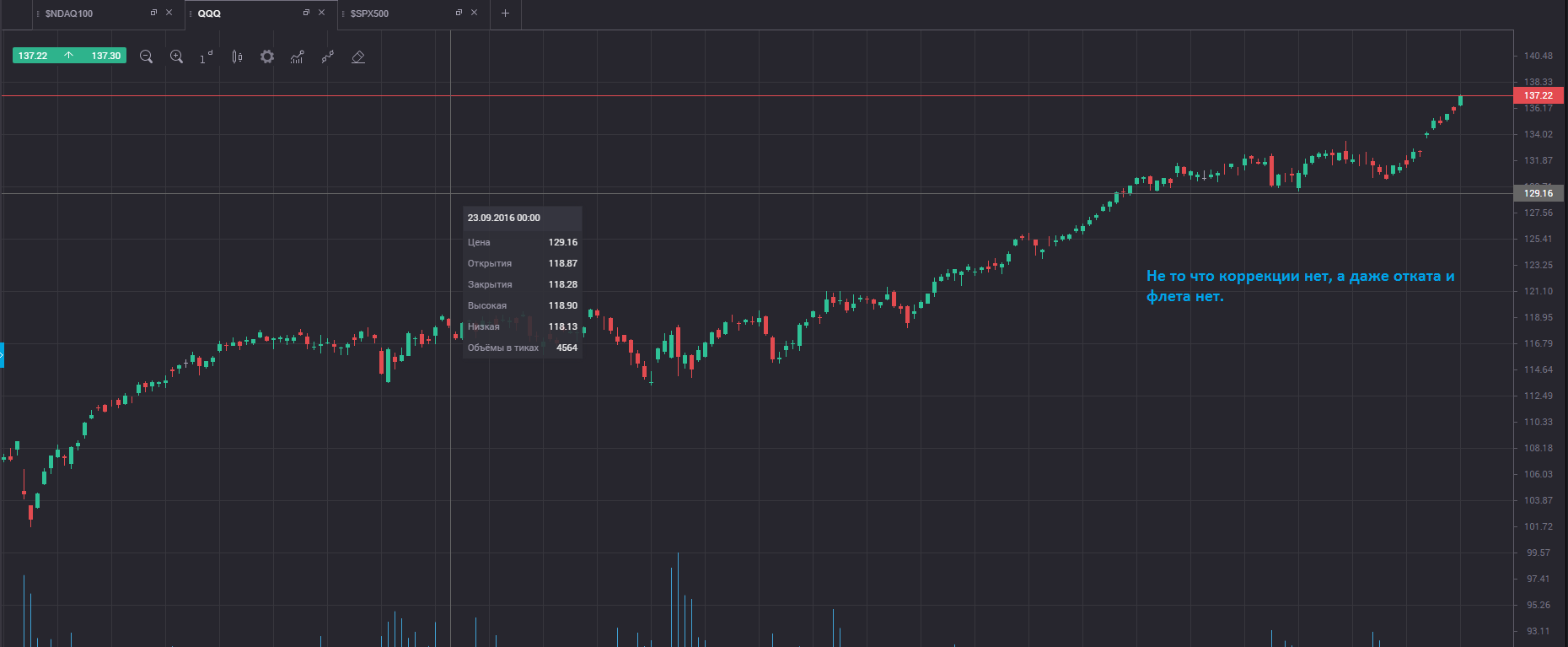Click the QQQ tab drag handle dots
1568x647 pixels.
click(x=191, y=13)
